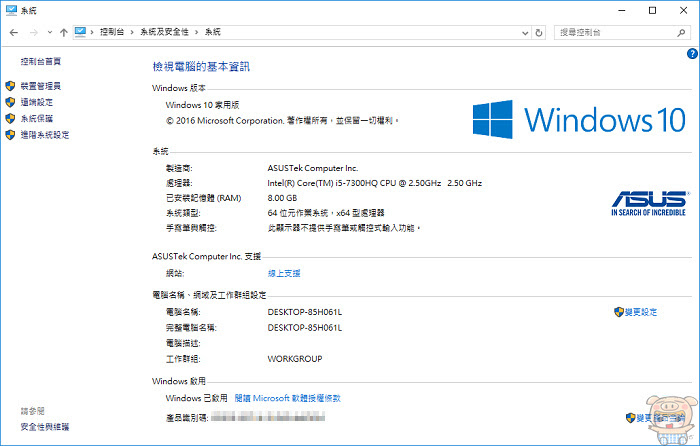Click DESKTOP-85H061L next to 完整電腦名稱

[305, 328]
